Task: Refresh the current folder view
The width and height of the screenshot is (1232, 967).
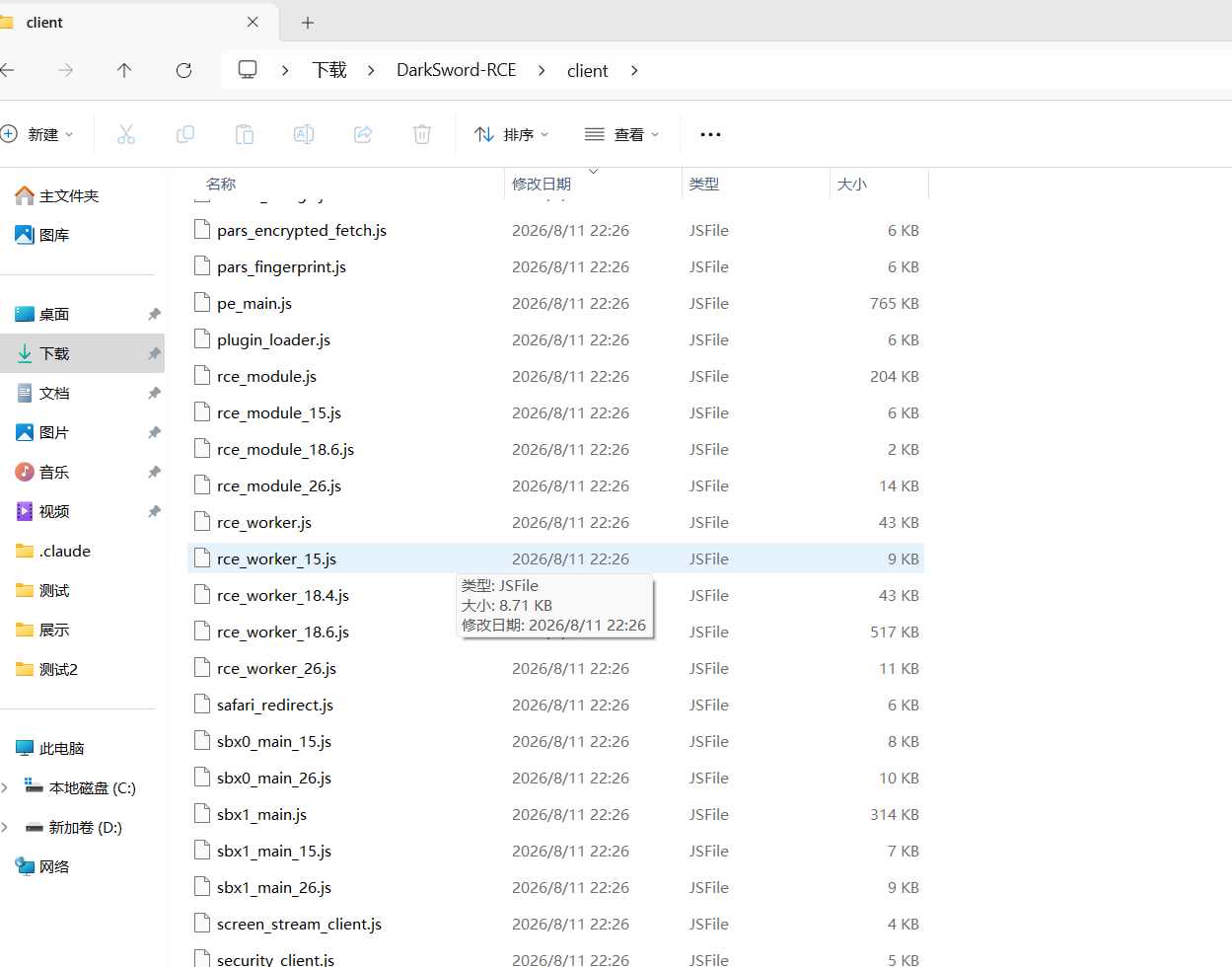Action: click(x=183, y=70)
